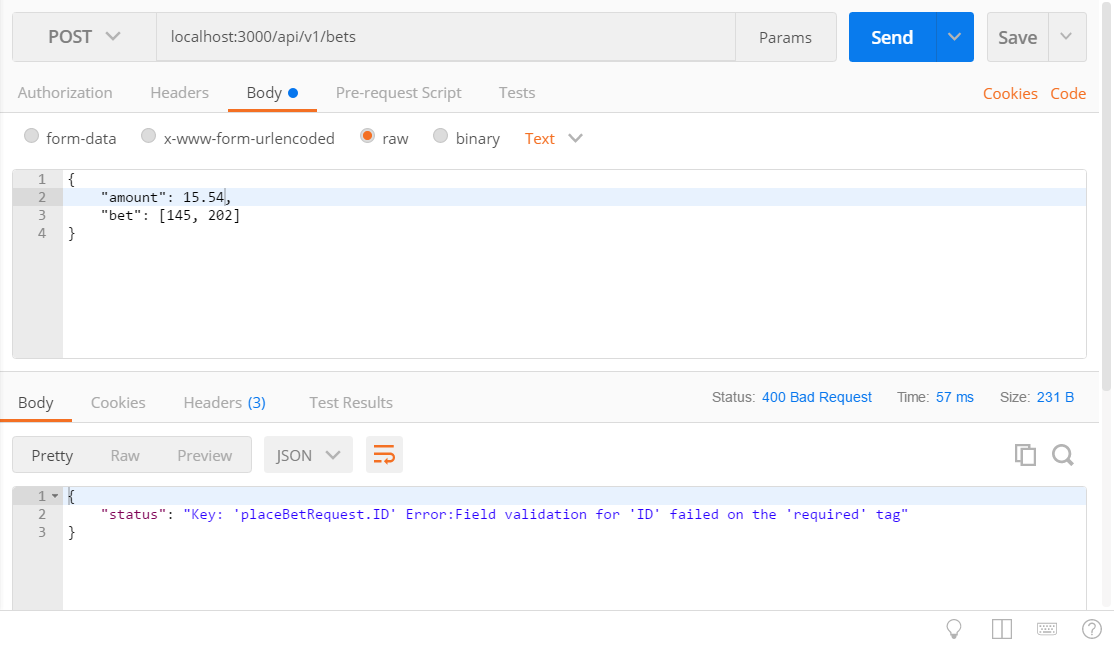The image size is (1114, 648).
Task: Open the Tests tab
Action: coord(517,93)
